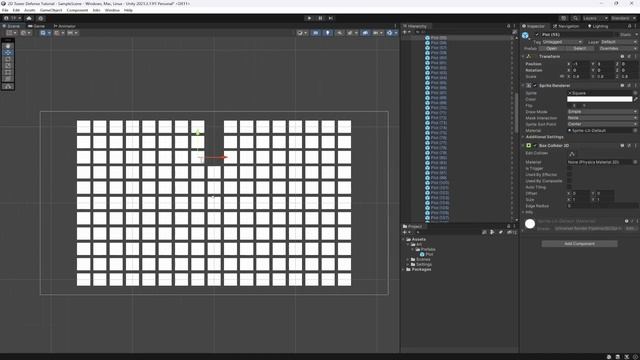Open Transform component help icon
640x360 pixels.
[622, 56]
